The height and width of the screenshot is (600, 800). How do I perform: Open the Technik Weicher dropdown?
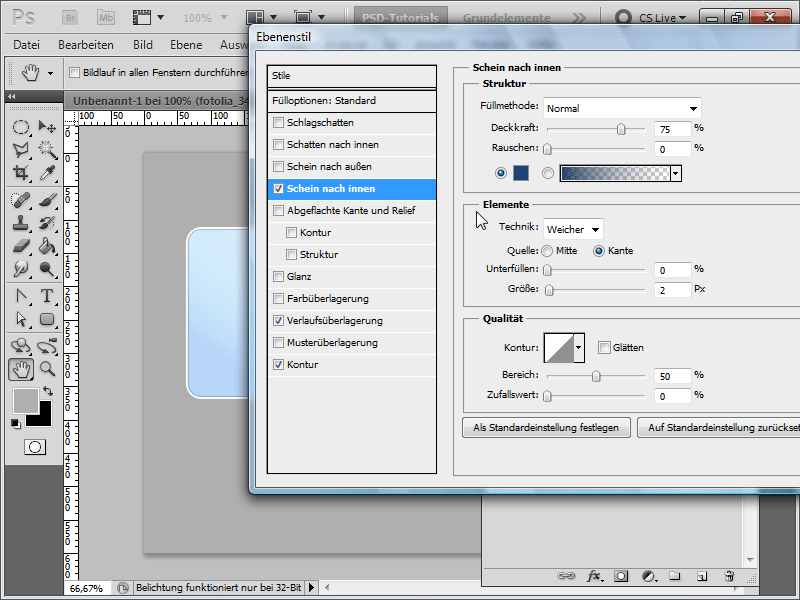point(573,229)
